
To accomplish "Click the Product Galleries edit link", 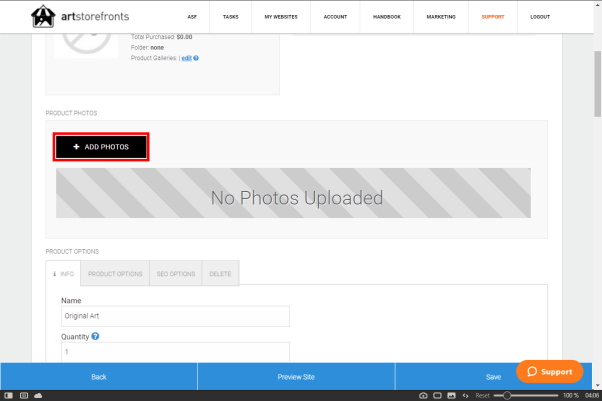I will click(x=185, y=58).
